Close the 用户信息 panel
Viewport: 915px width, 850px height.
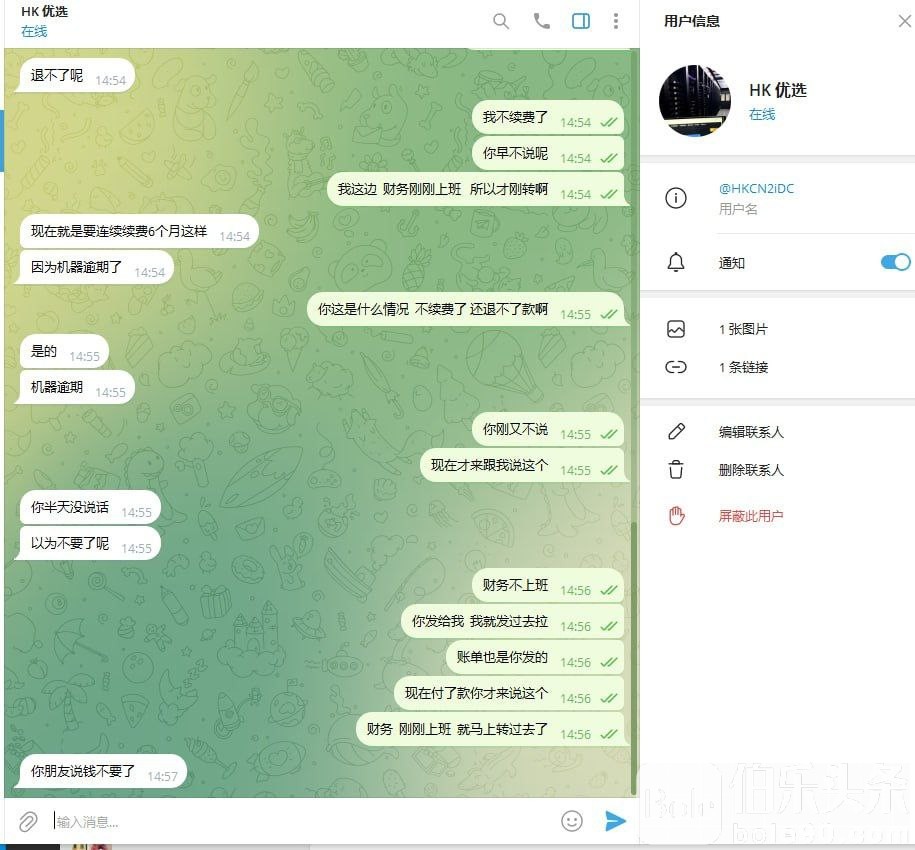pos(904,22)
